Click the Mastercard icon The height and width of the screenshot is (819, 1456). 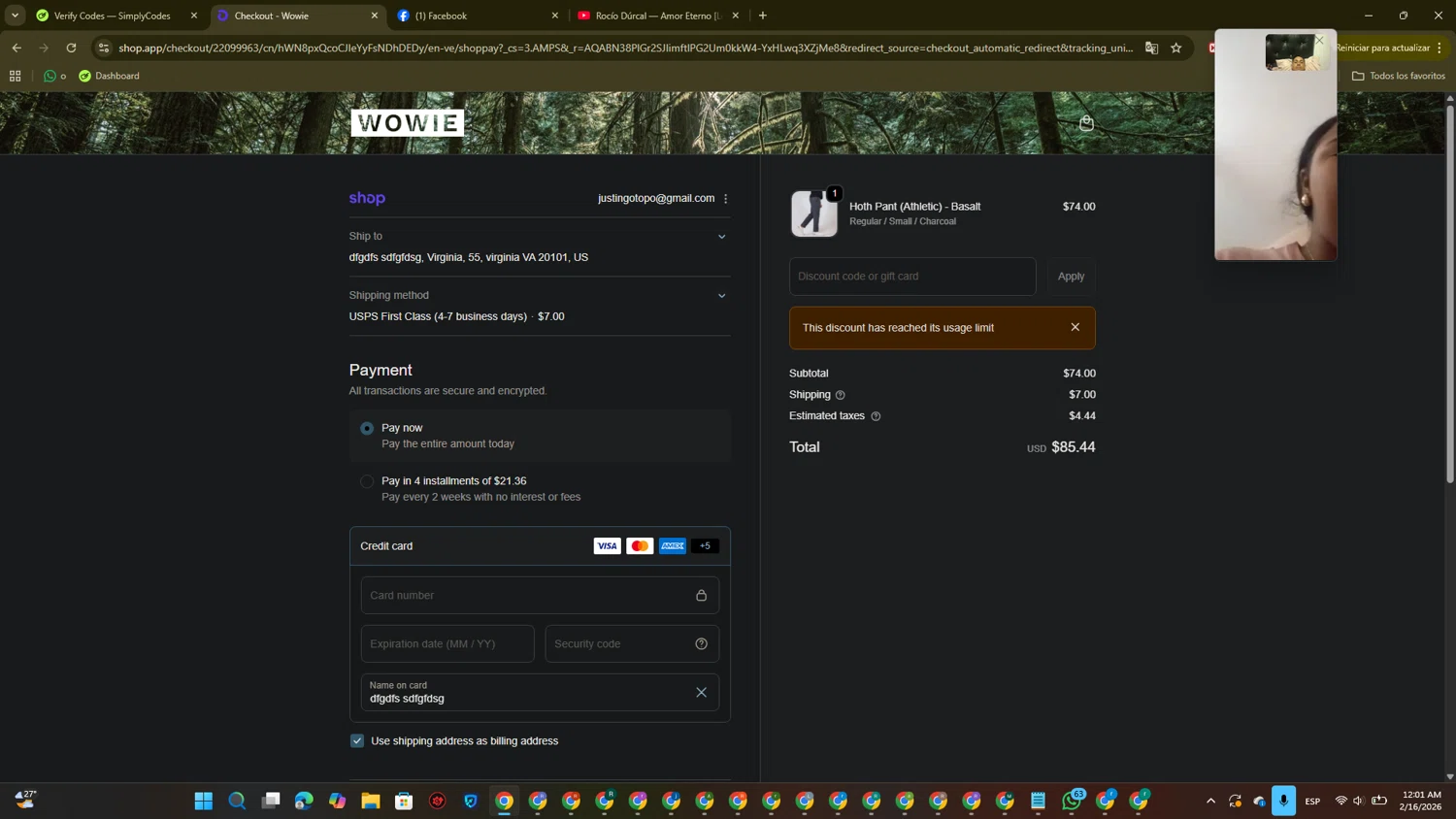pyautogui.click(x=640, y=546)
